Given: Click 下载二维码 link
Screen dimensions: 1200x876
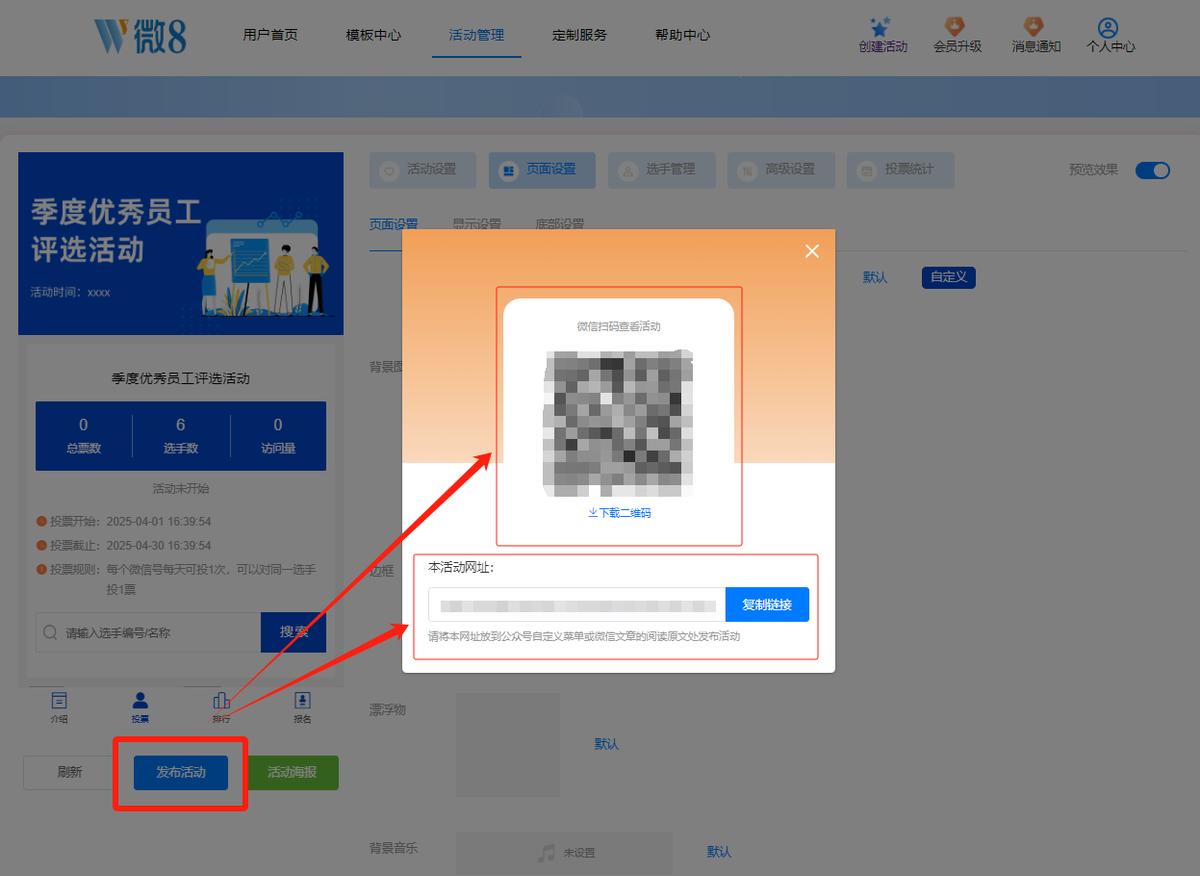Looking at the screenshot, I should [x=619, y=513].
